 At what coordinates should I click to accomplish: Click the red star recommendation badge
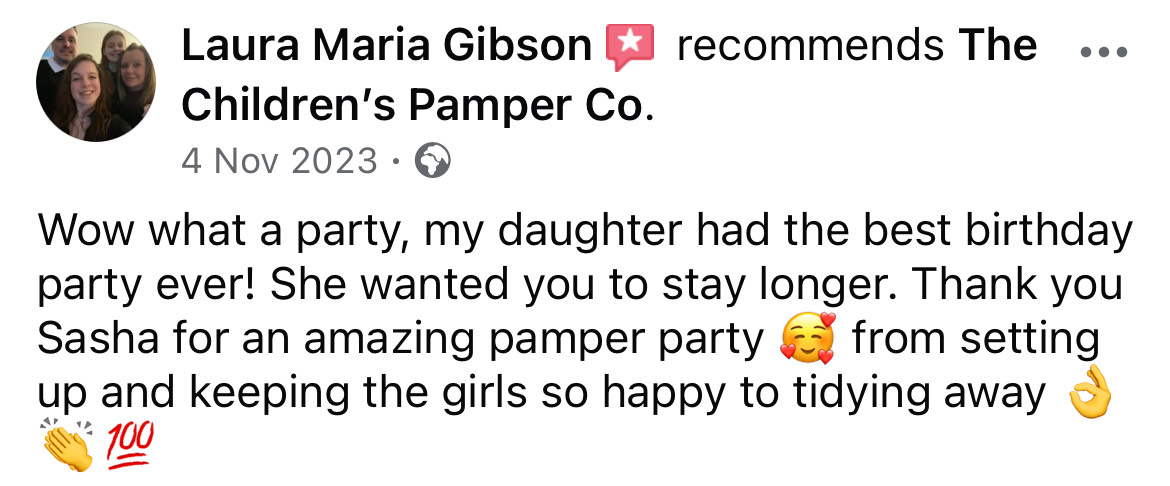point(630,48)
